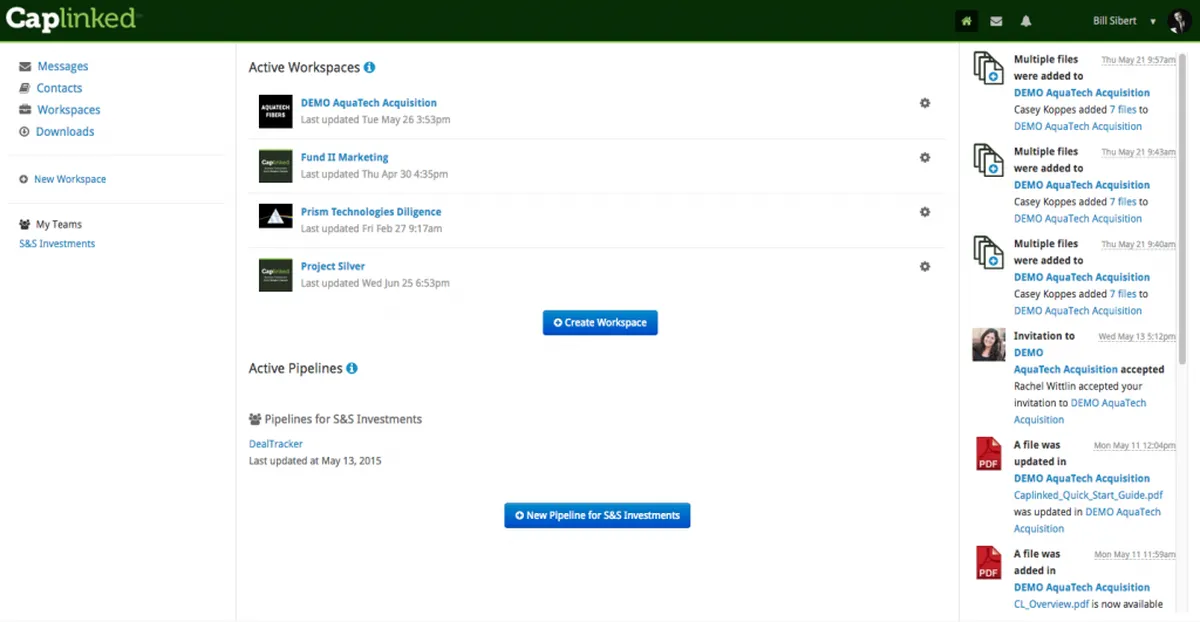Click the Wed May 13 5:12pm timestamp
This screenshot has height=622, width=1200.
[1137, 337]
